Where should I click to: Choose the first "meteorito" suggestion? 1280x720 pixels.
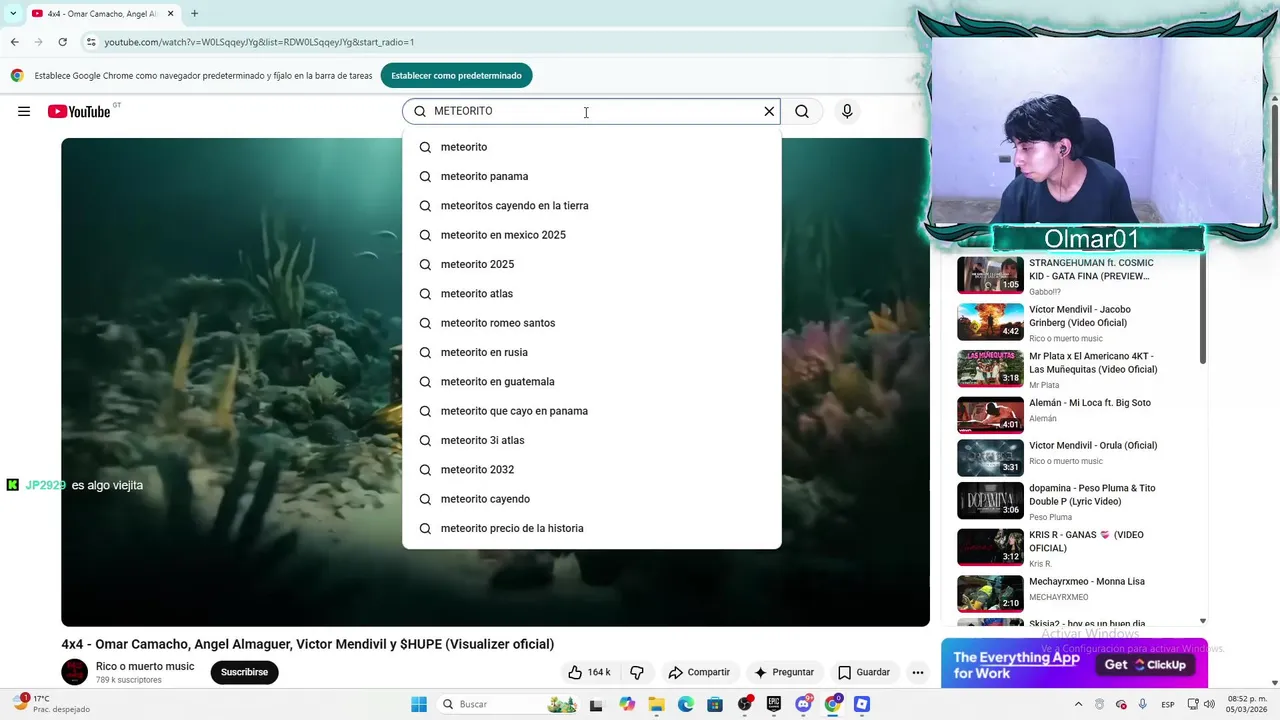[x=592, y=147]
